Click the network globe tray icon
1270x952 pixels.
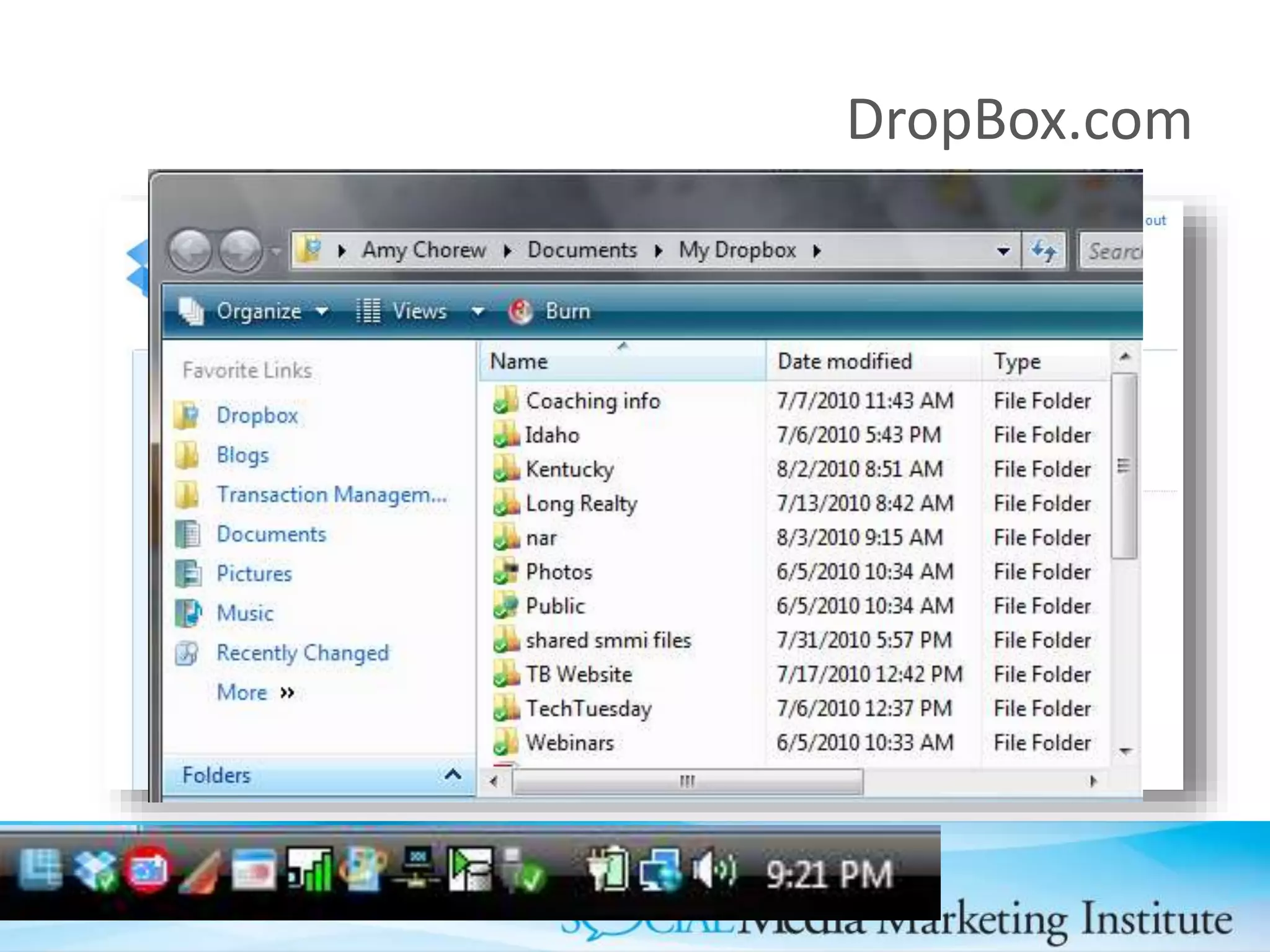(x=662, y=870)
